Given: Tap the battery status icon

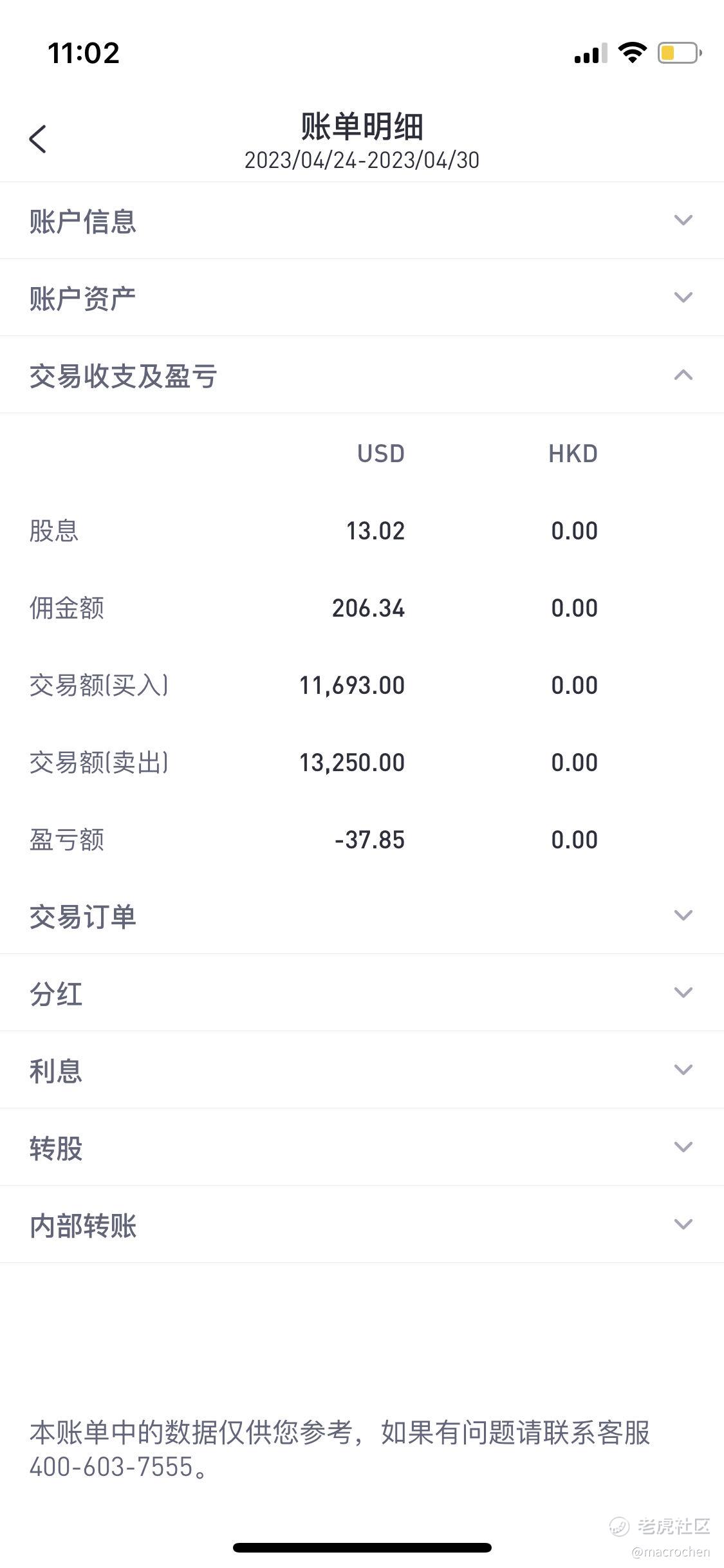Looking at the screenshot, I should [x=680, y=53].
